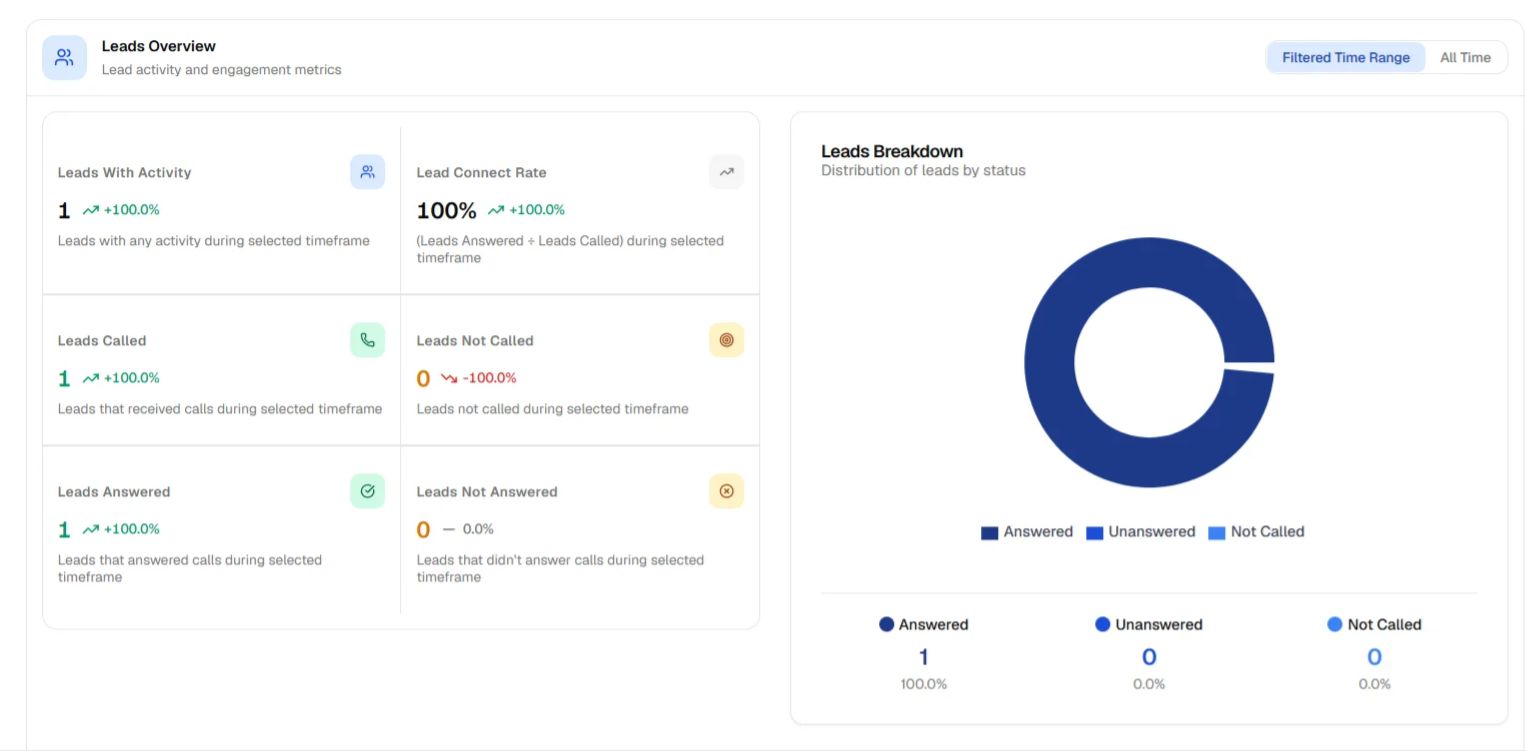1526x751 pixels.
Task: Toggle Unanswered series in chart legend
Action: click(1141, 532)
